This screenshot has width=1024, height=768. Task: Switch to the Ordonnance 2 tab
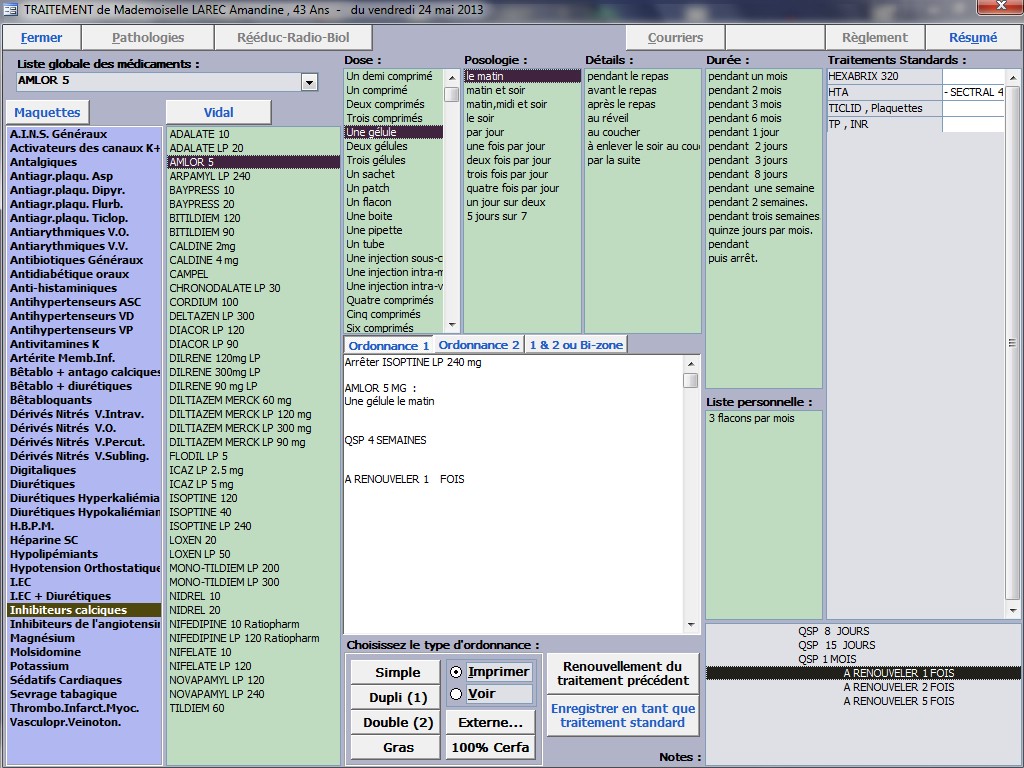(479, 345)
